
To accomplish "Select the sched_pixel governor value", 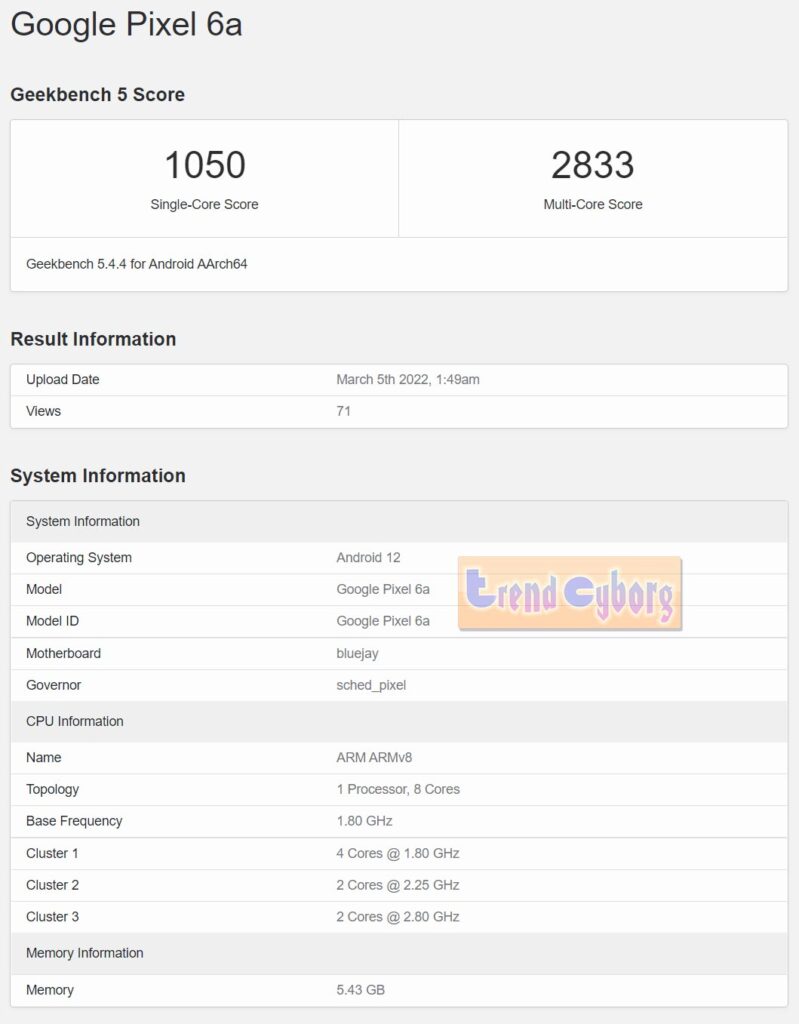I will coord(371,685).
